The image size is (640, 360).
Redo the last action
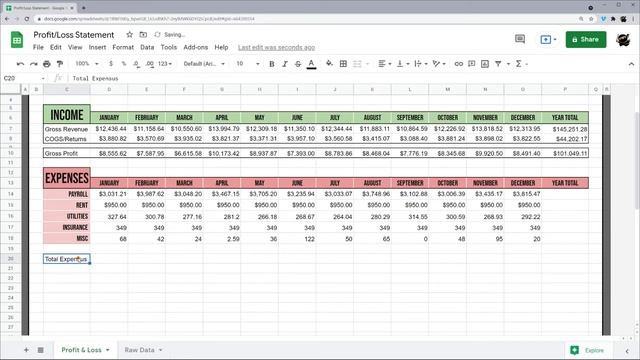[33, 64]
